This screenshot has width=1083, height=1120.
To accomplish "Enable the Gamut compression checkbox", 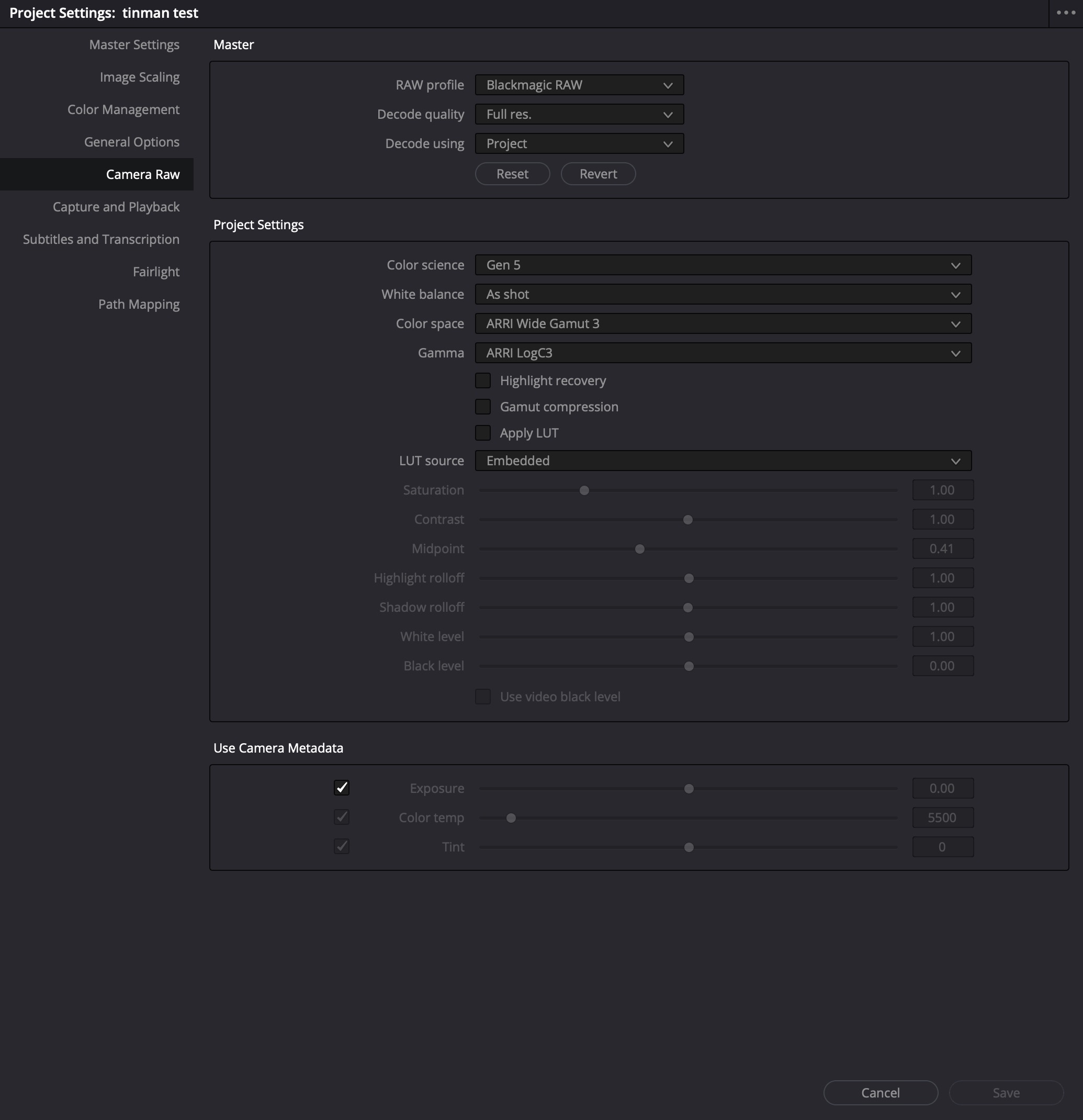I will point(483,407).
